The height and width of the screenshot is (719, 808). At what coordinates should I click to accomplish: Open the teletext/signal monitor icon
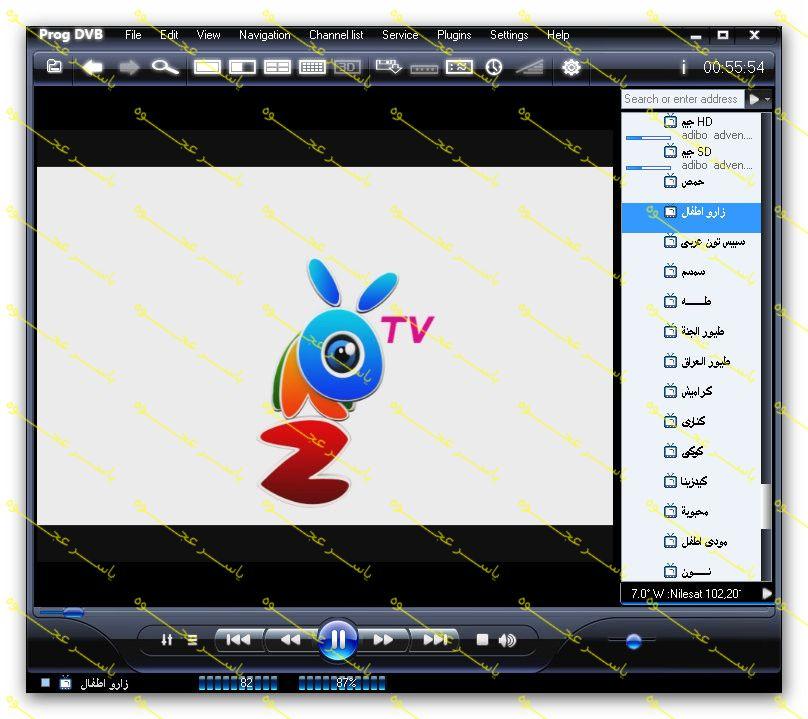coord(459,67)
